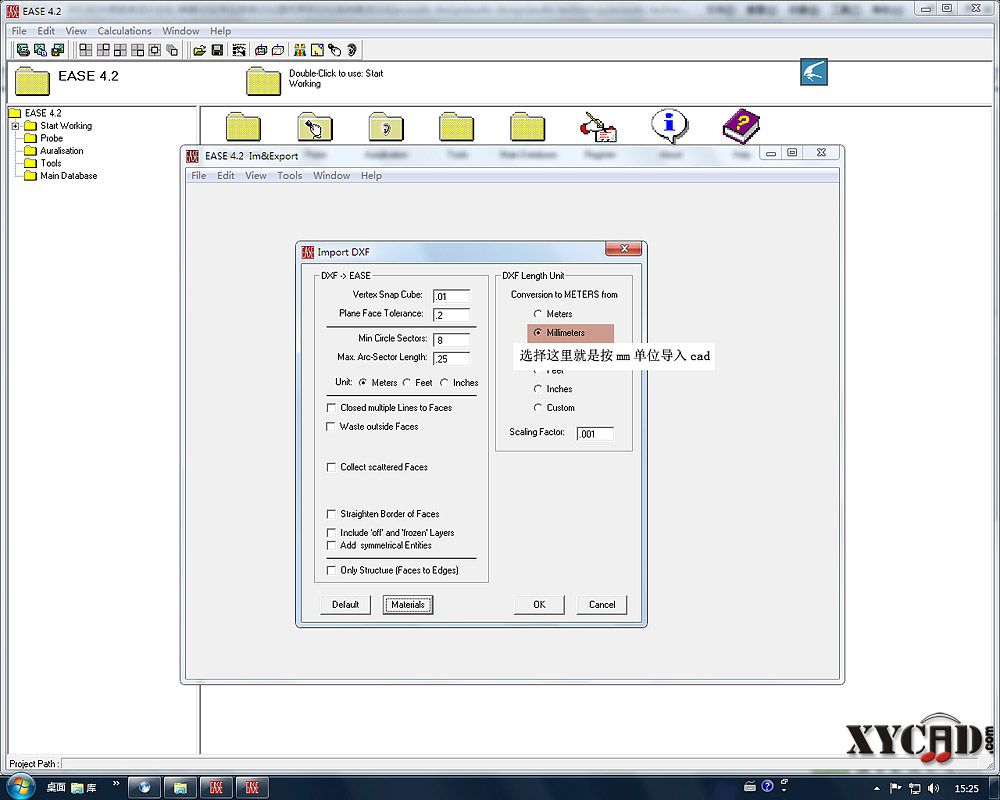Select Custom in DXF Length Unit
This screenshot has height=800, width=1000.
point(538,407)
